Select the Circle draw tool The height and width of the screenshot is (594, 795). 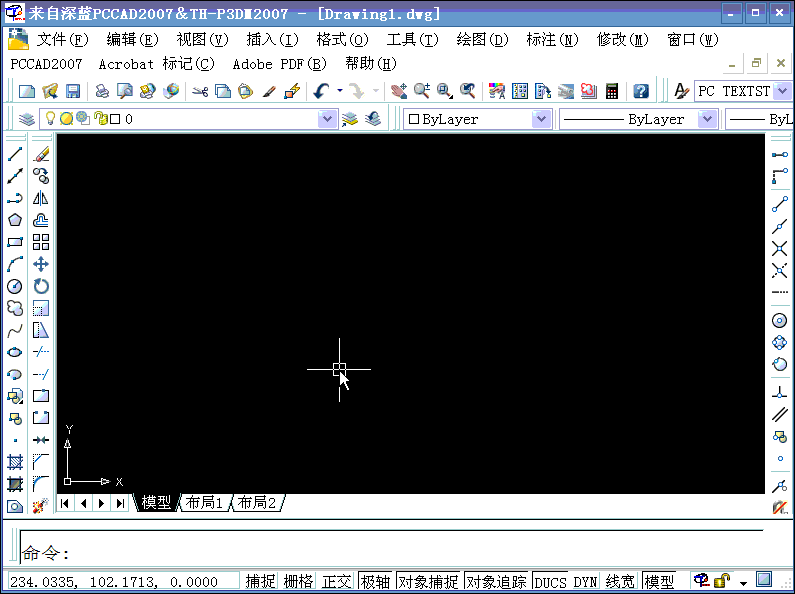click(15, 286)
